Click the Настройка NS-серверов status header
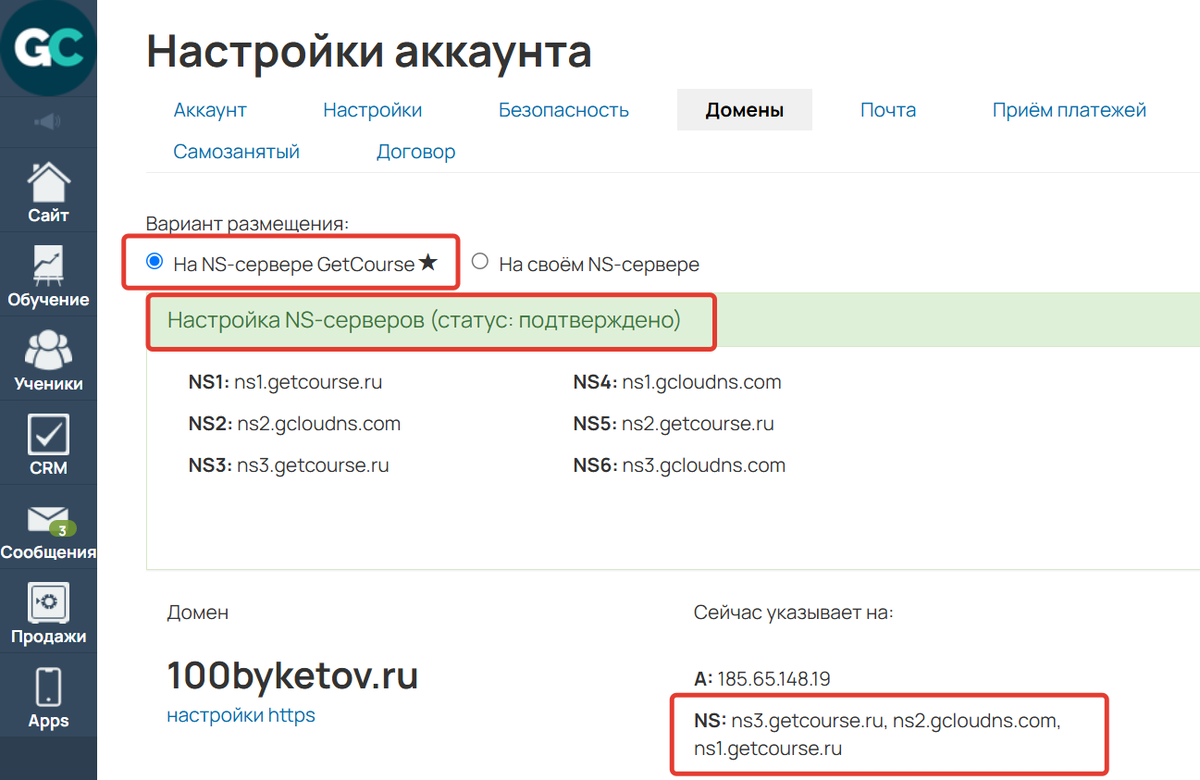 424,321
